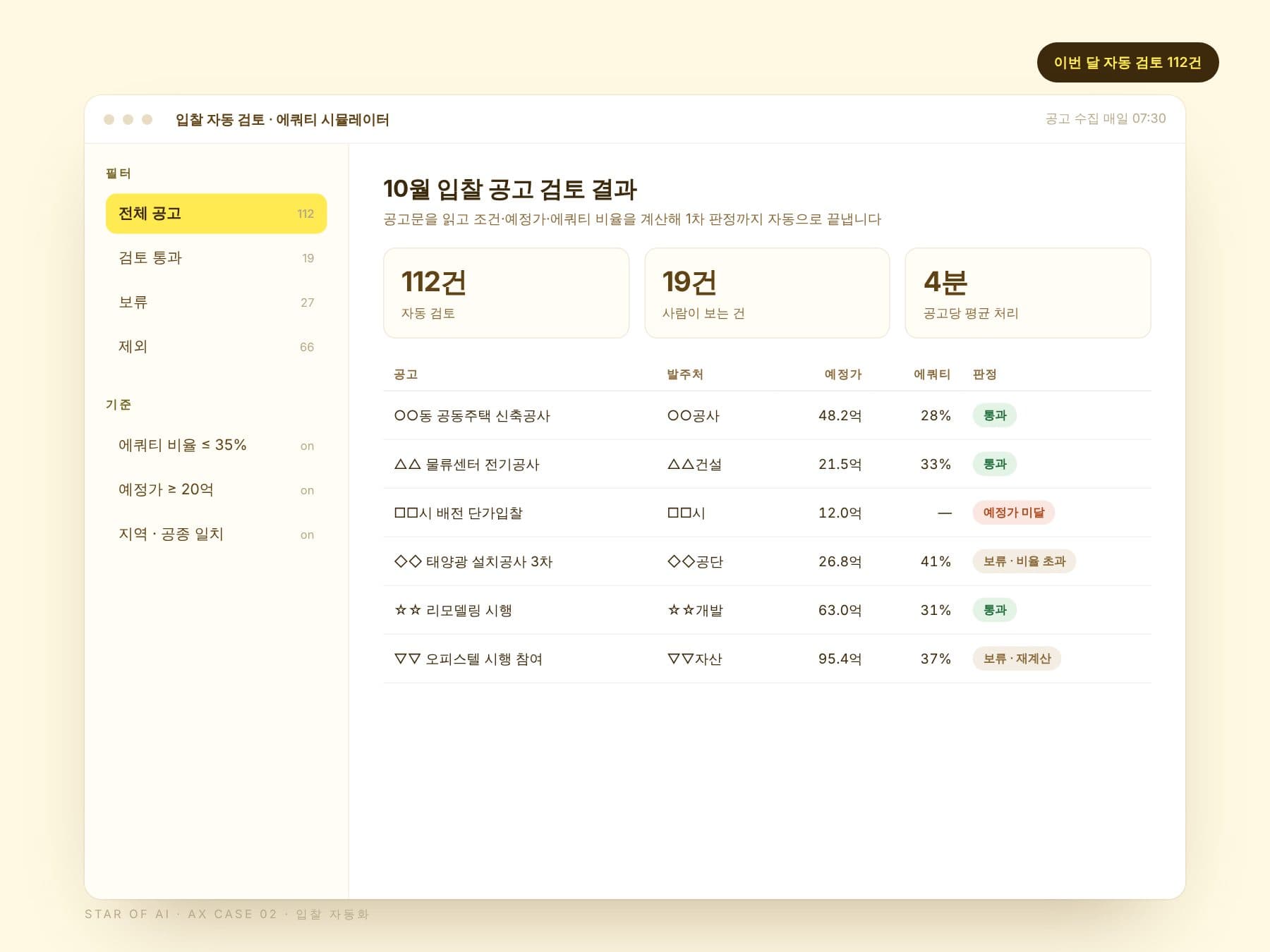Click the middle window control dot
1270x952 pixels.
[x=128, y=119]
